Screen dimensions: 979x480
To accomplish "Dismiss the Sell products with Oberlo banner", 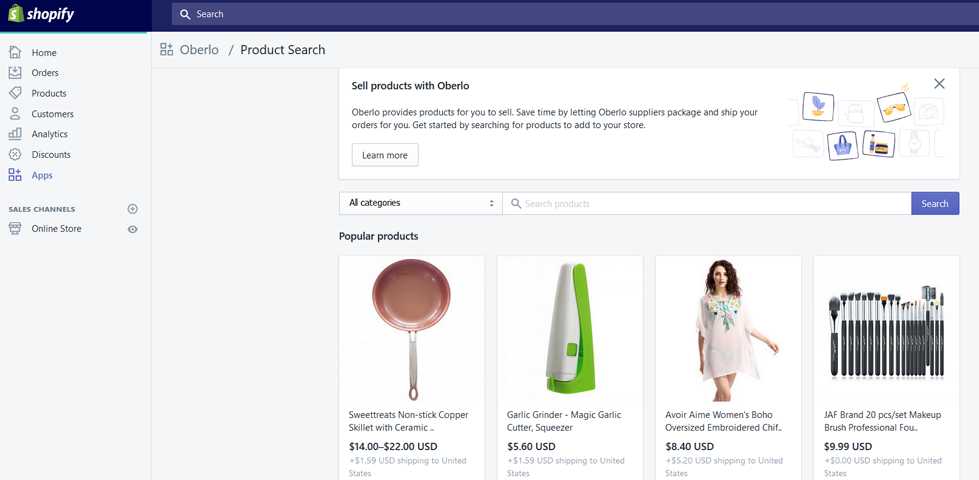I will point(939,84).
